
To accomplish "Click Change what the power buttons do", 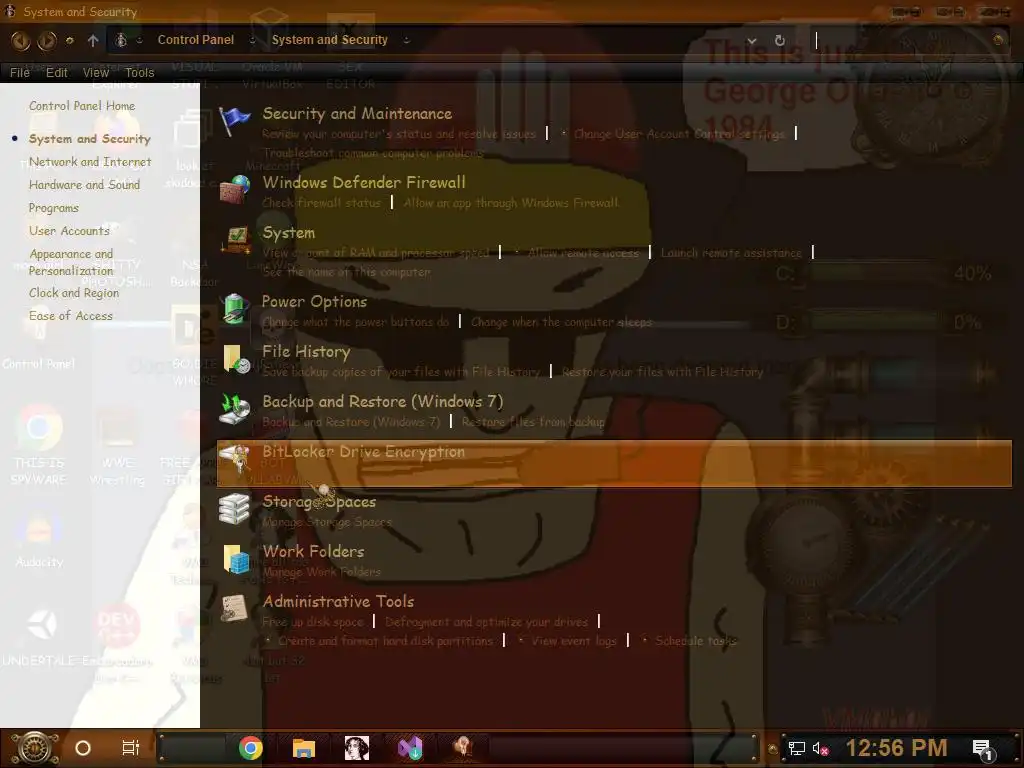I will click(x=356, y=322).
